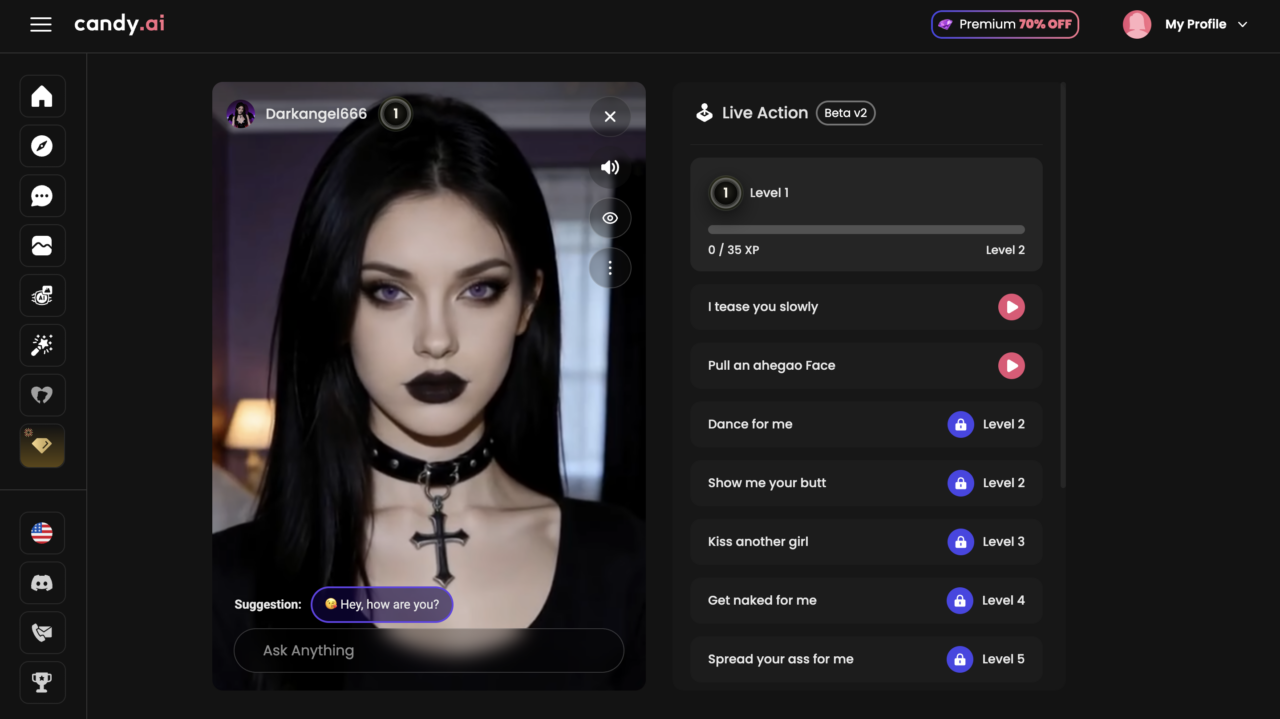Click the Darkangel666 name text
The width and height of the screenshot is (1280, 719).
(316, 114)
